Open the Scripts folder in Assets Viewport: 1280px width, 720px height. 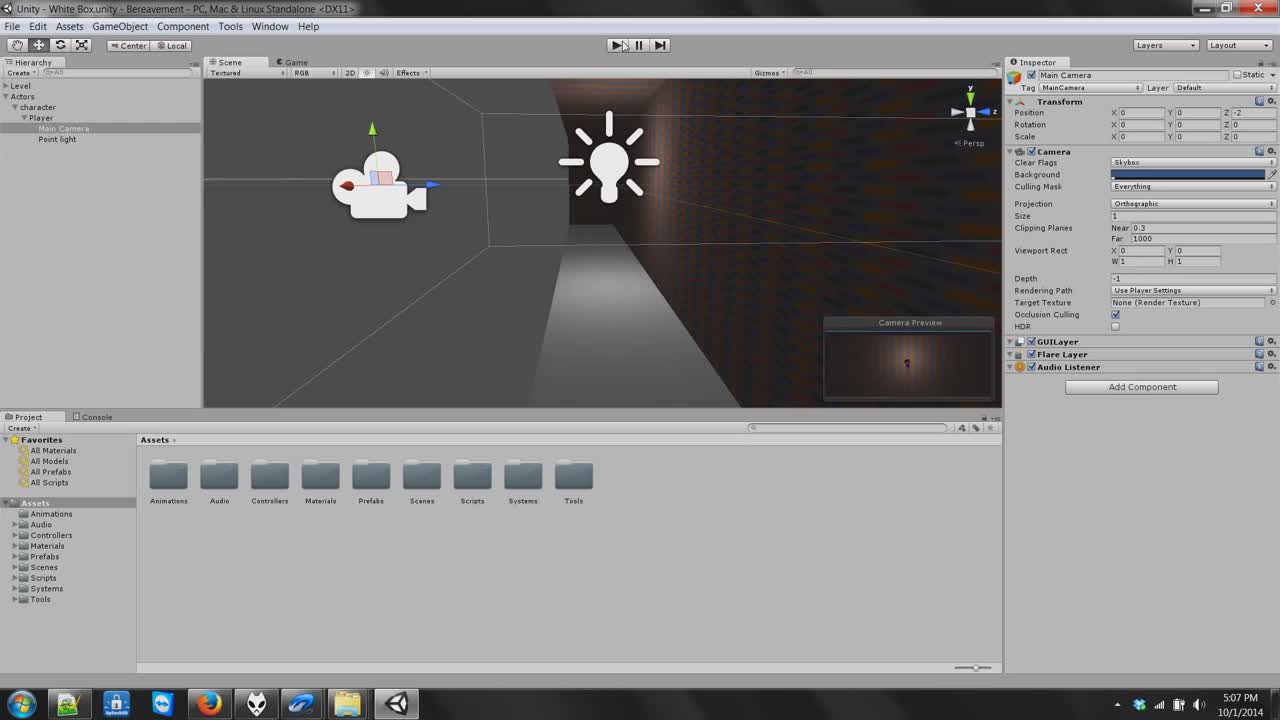pyautogui.click(x=472, y=482)
